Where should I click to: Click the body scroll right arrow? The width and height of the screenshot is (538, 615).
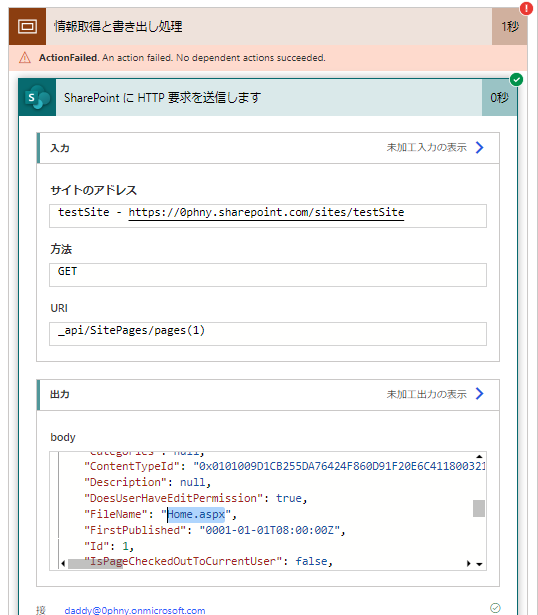click(469, 564)
